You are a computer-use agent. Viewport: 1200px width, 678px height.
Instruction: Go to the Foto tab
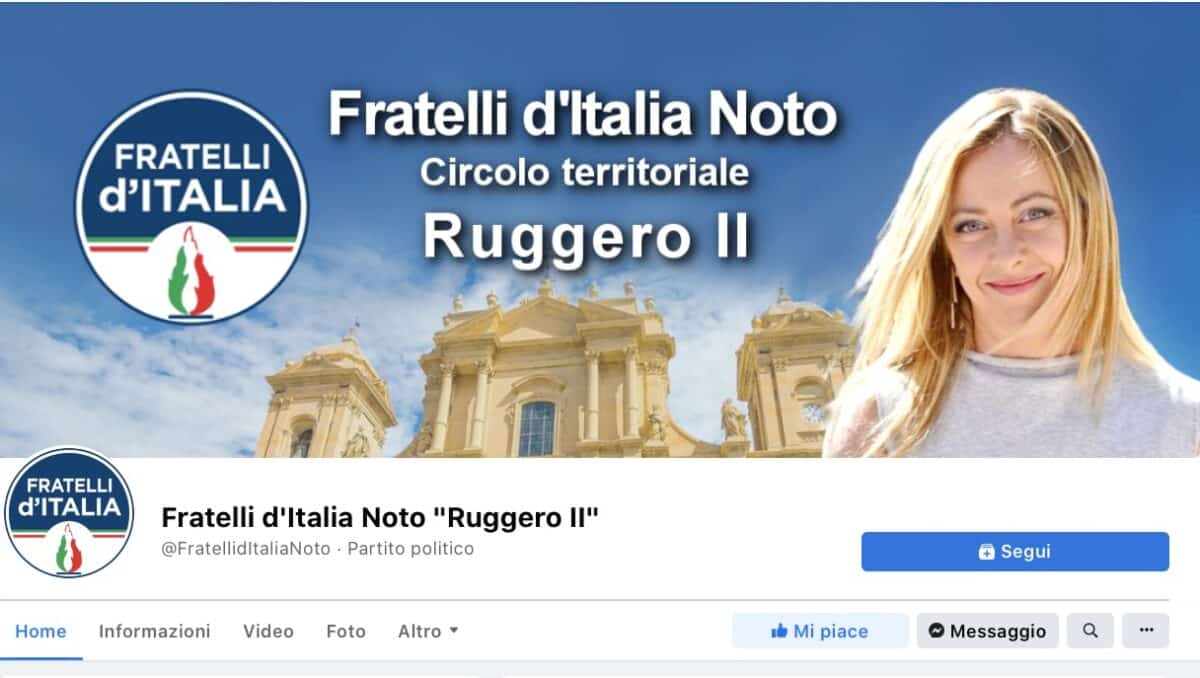[x=346, y=631]
